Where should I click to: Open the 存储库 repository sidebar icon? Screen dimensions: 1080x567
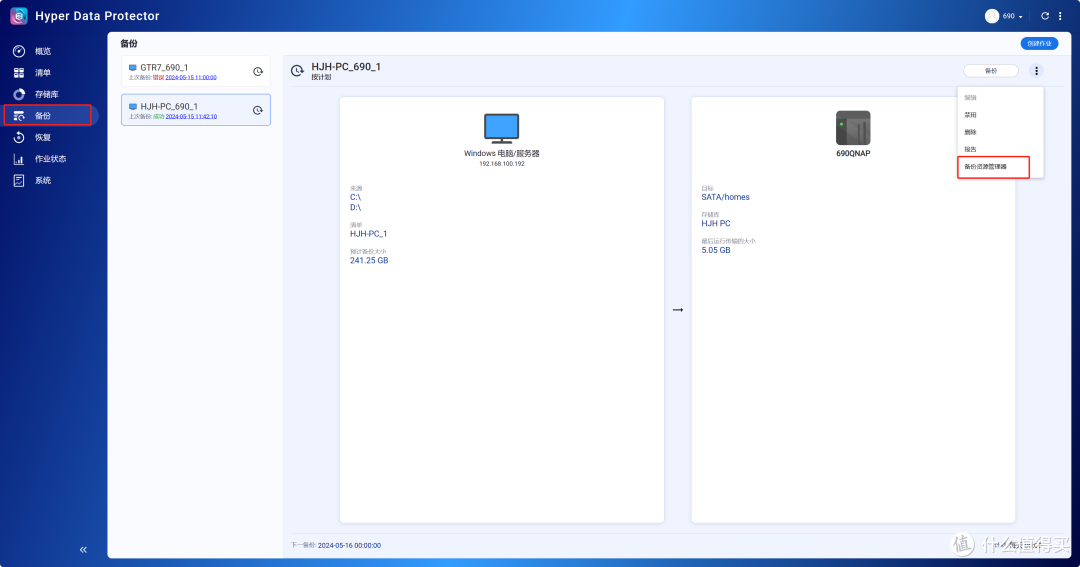(19, 94)
